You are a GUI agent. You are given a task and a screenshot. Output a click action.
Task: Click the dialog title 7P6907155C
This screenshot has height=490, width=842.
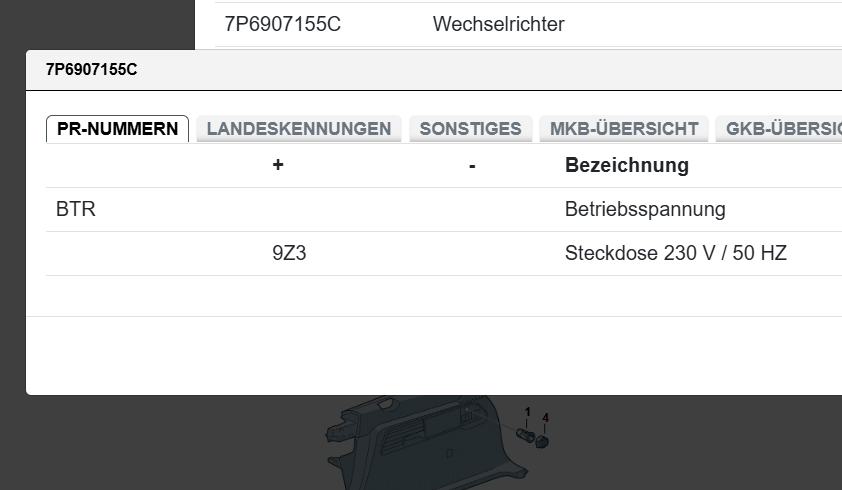click(91, 70)
